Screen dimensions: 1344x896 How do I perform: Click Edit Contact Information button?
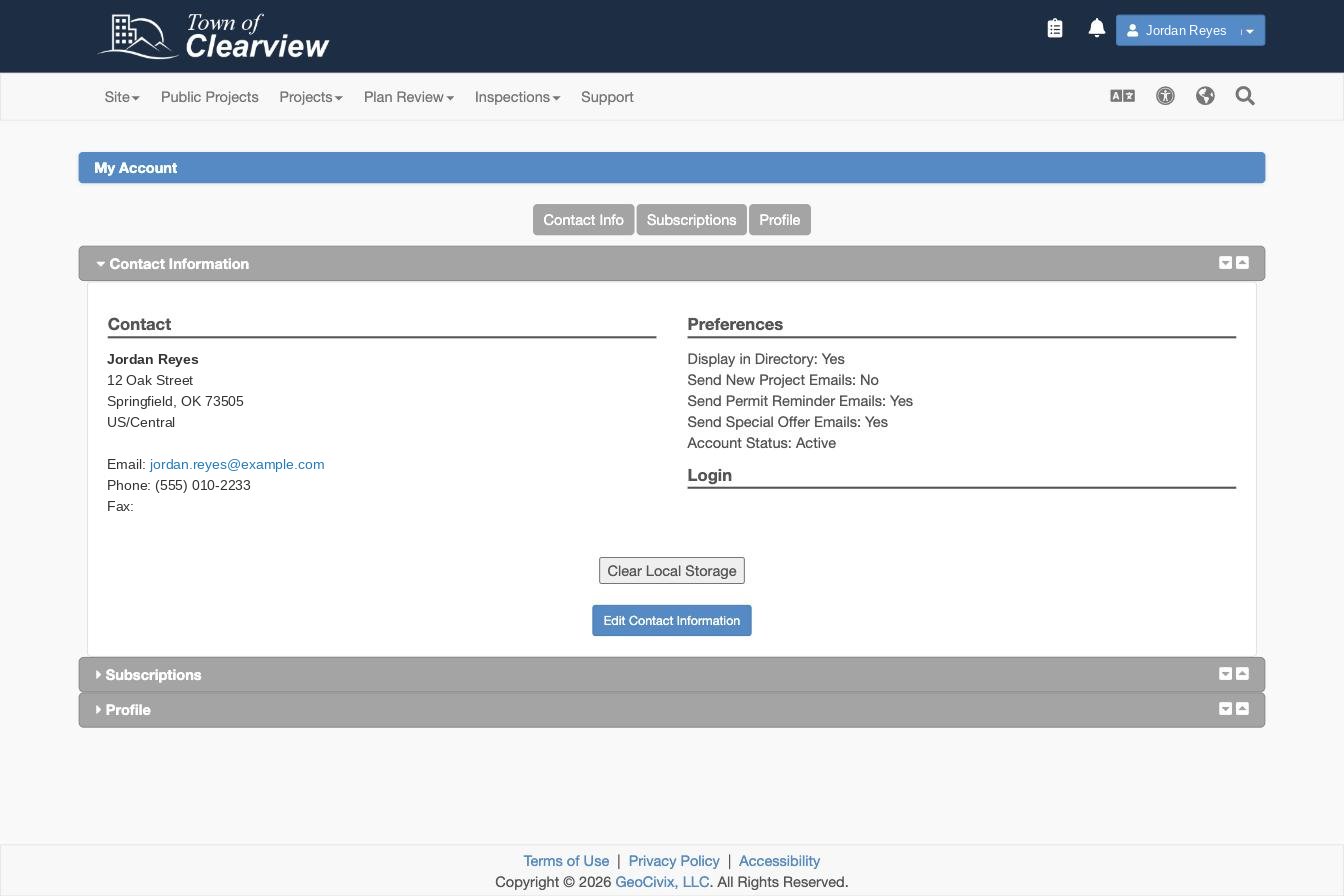click(x=672, y=621)
